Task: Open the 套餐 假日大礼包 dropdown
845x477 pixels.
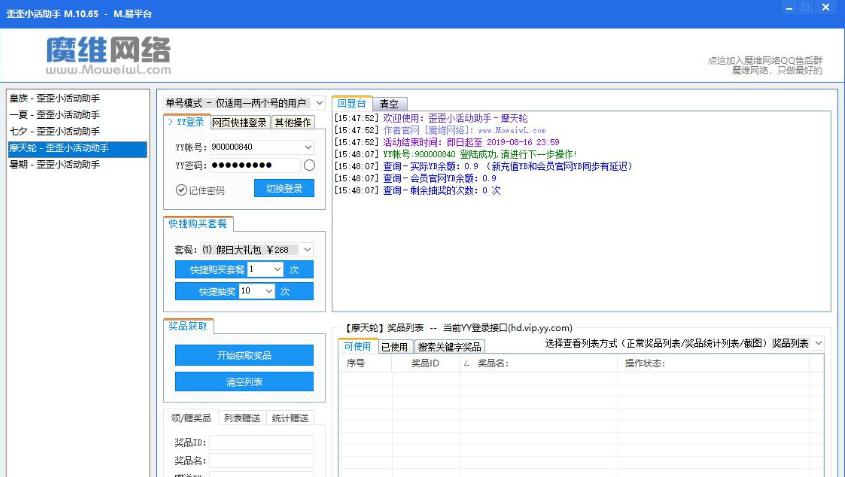Action: click(307, 250)
